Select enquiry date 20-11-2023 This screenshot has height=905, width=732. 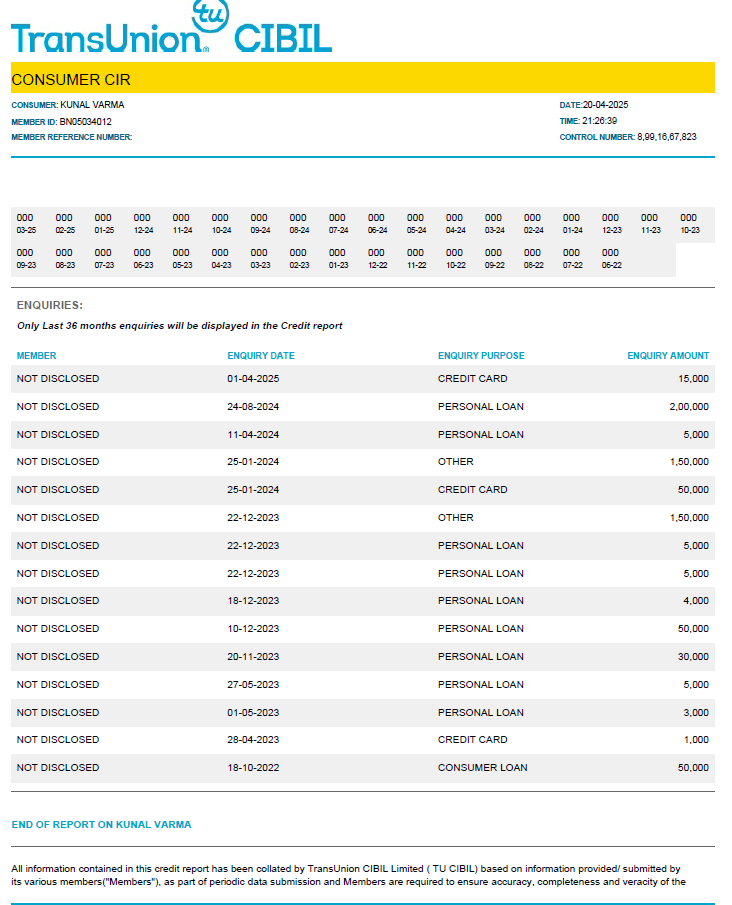click(253, 657)
